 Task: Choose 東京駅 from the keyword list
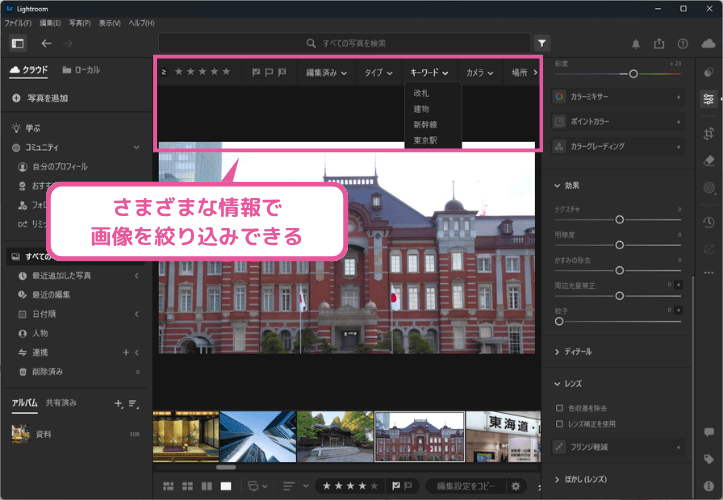click(425, 141)
